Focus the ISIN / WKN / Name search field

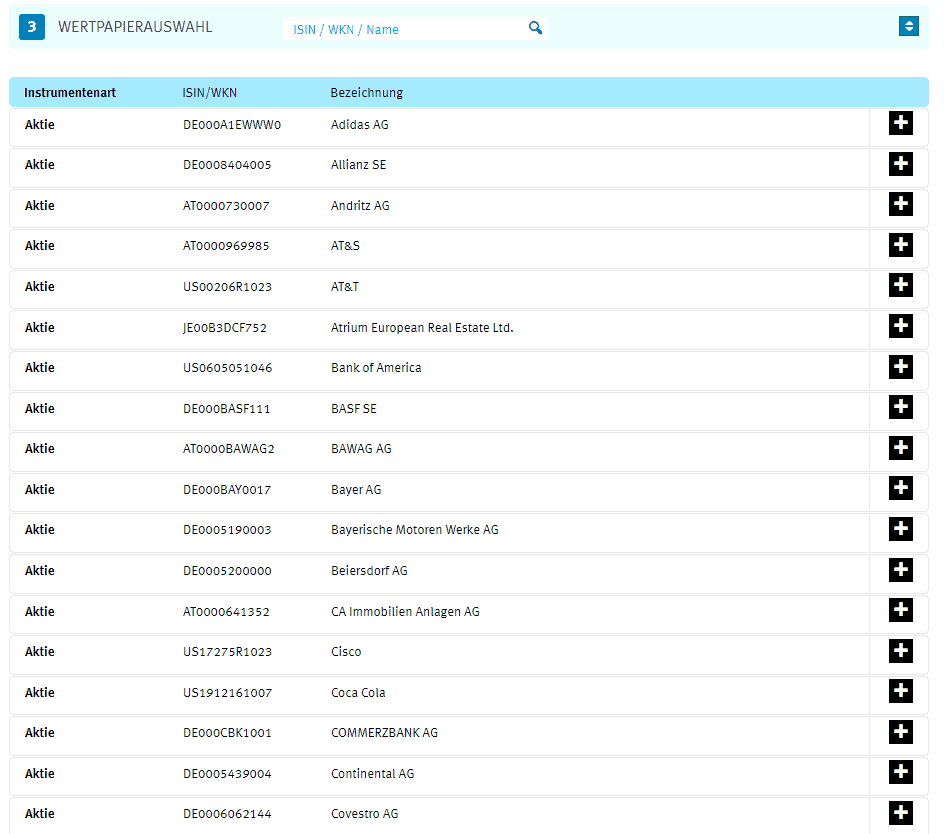(415, 28)
